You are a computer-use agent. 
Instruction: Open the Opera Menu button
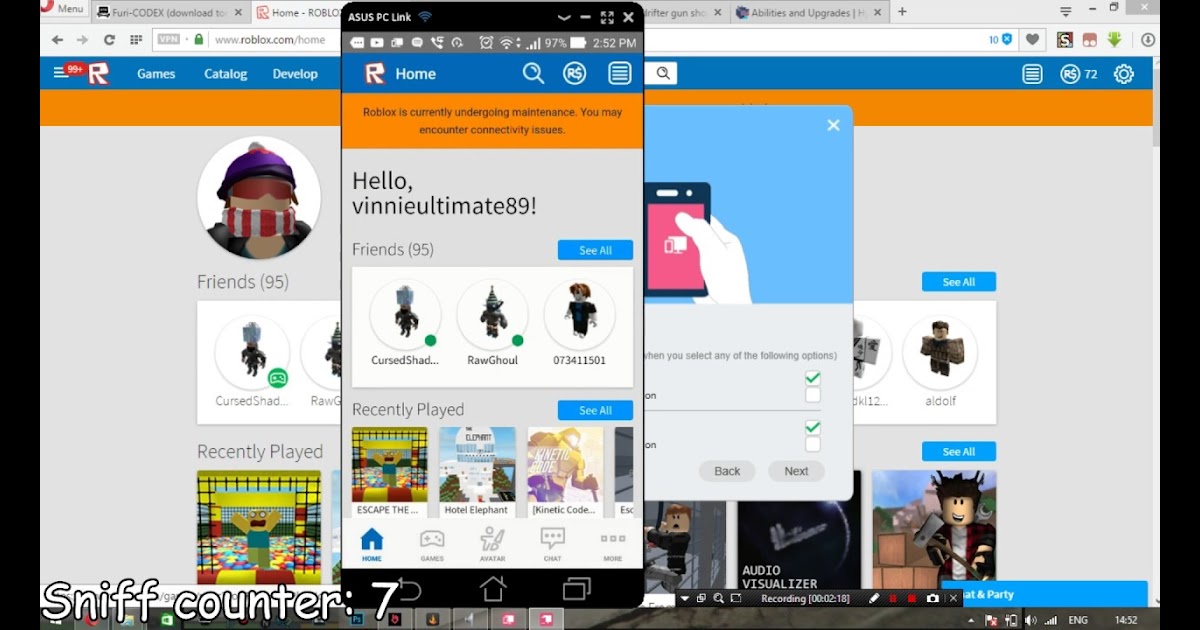63,8
